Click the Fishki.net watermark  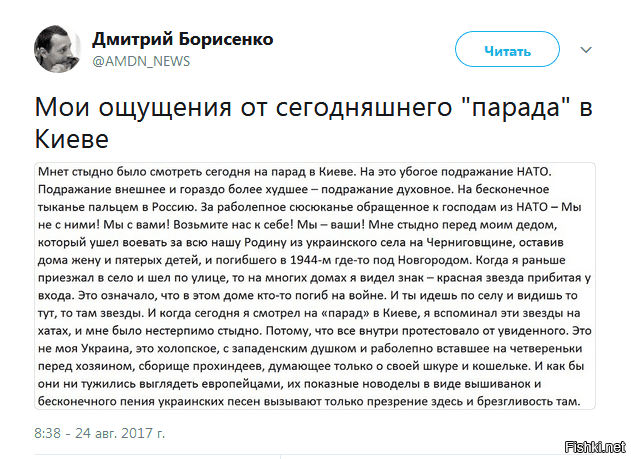point(596,447)
